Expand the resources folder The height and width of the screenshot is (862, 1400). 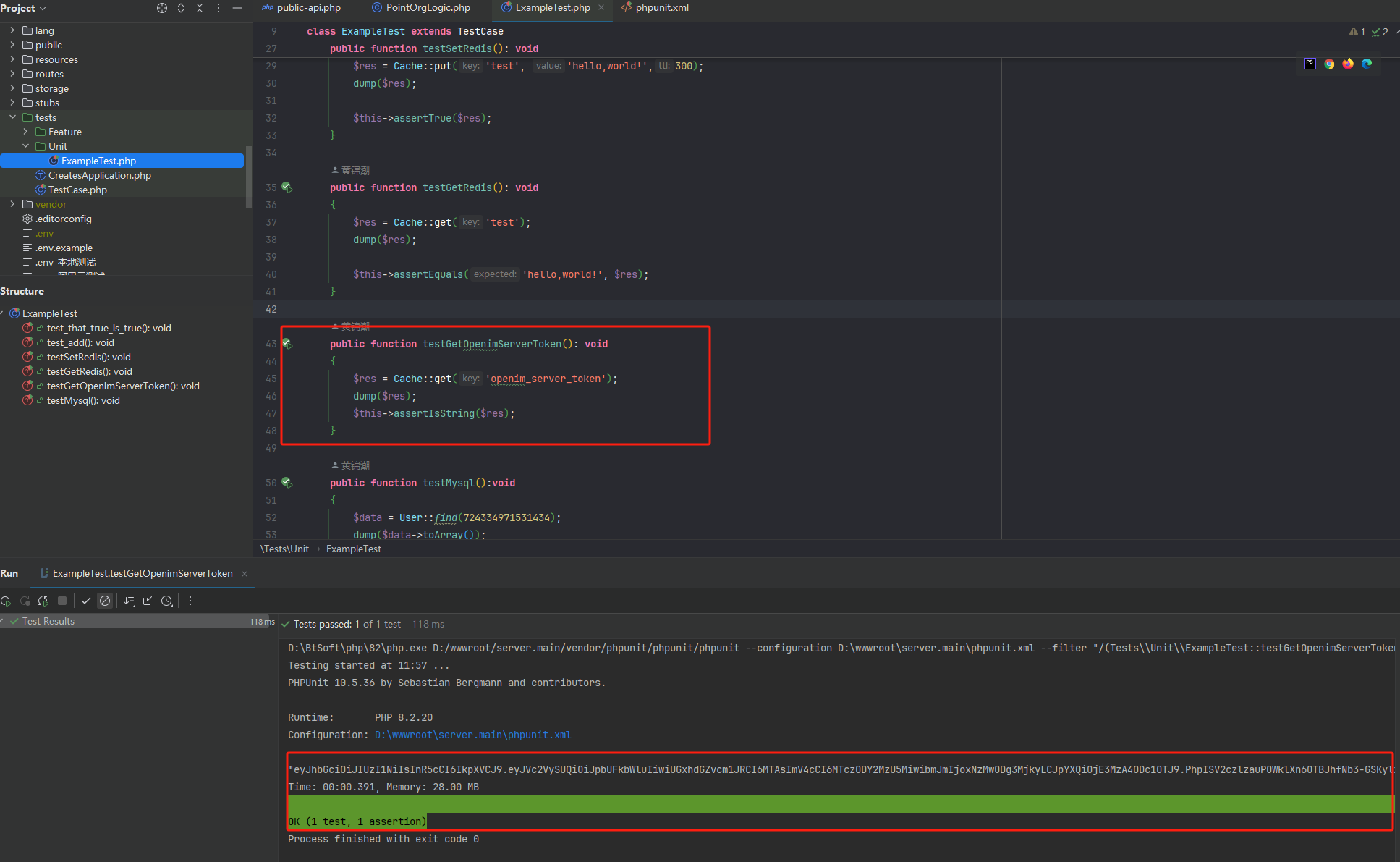12,59
